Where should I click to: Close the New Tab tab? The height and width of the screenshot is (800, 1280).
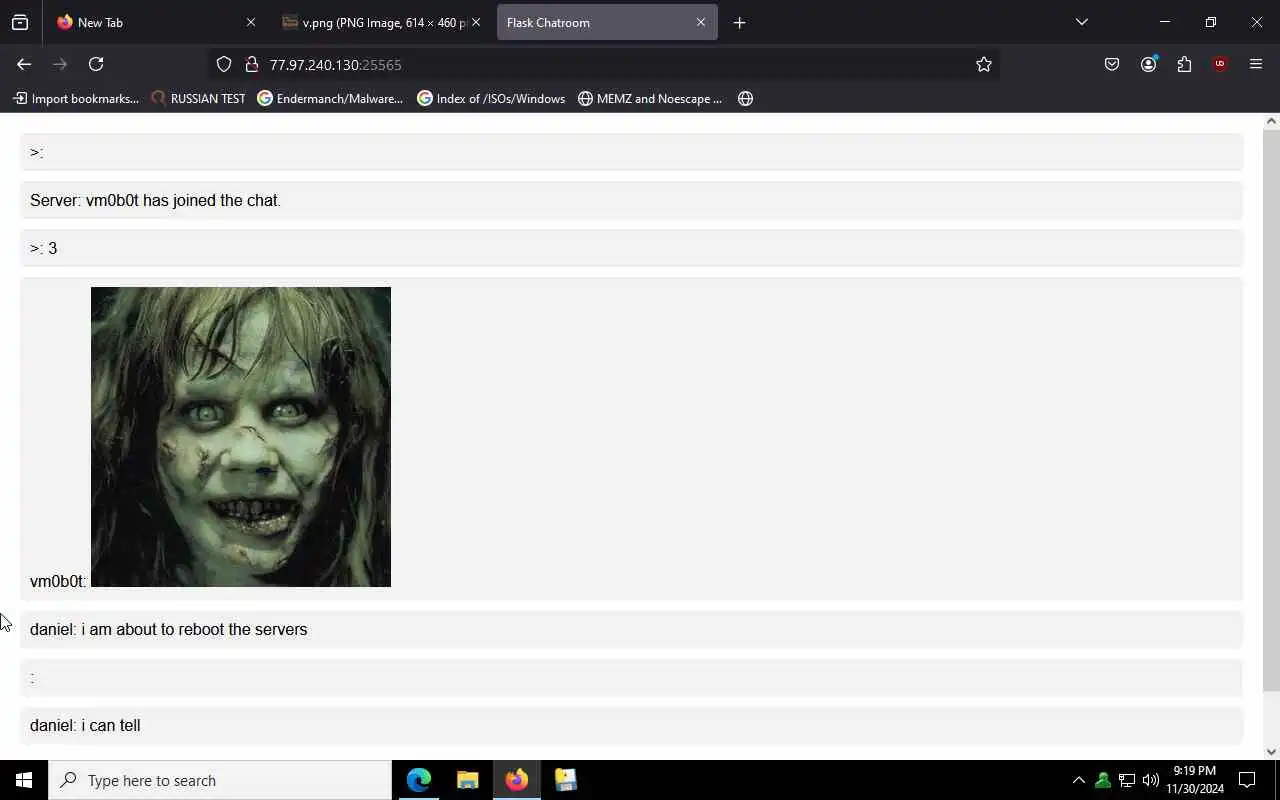250,22
